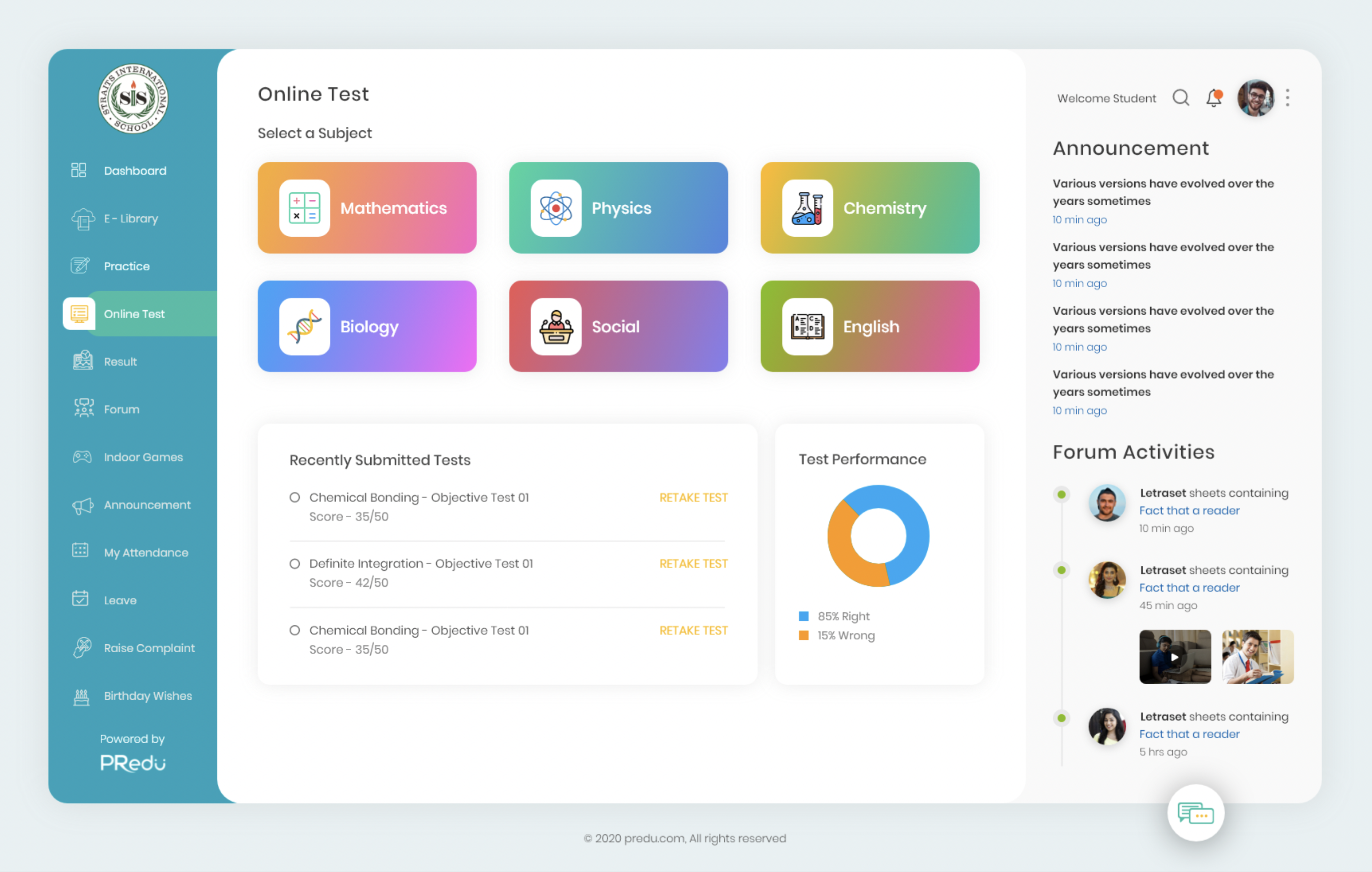Play the forum video thumbnail

point(1174,657)
